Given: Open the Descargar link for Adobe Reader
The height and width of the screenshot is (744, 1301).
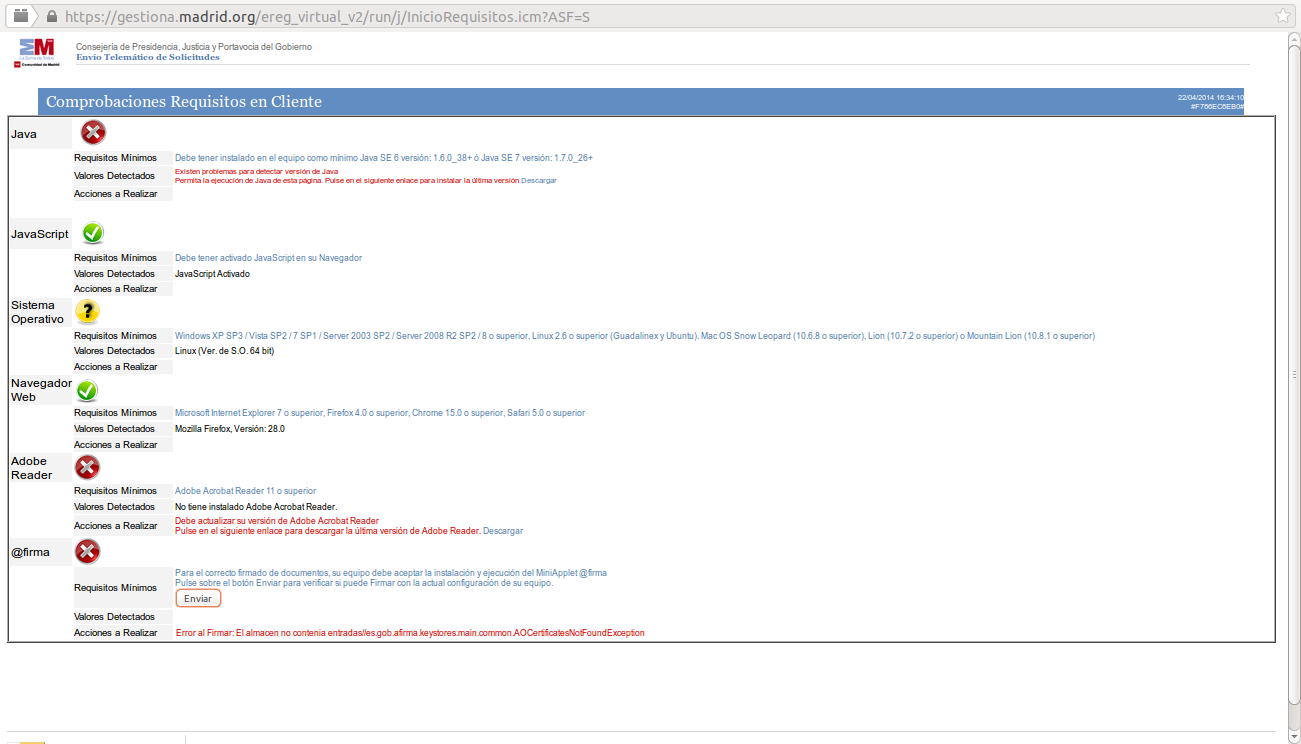Looking at the screenshot, I should pos(503,531).
